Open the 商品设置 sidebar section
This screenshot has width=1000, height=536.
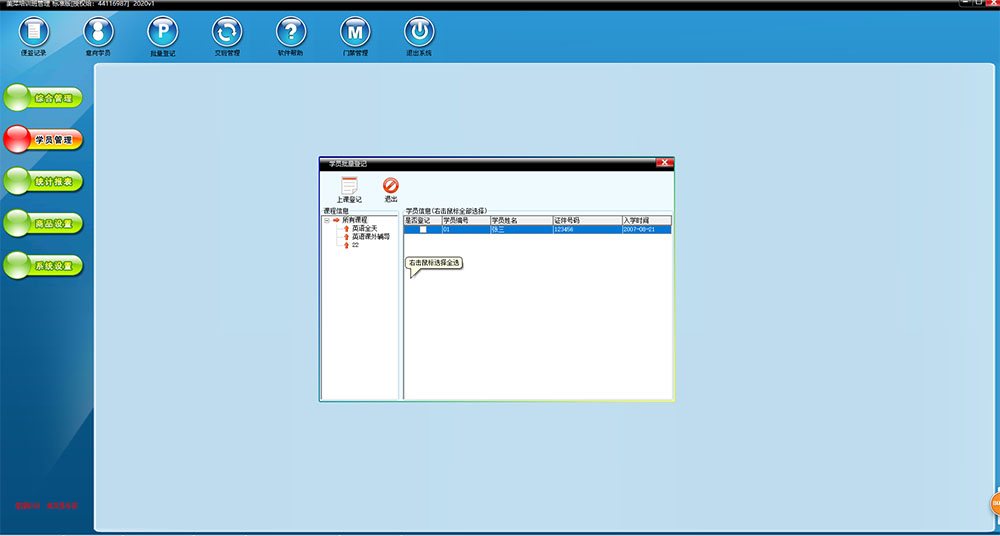(43, 224)
